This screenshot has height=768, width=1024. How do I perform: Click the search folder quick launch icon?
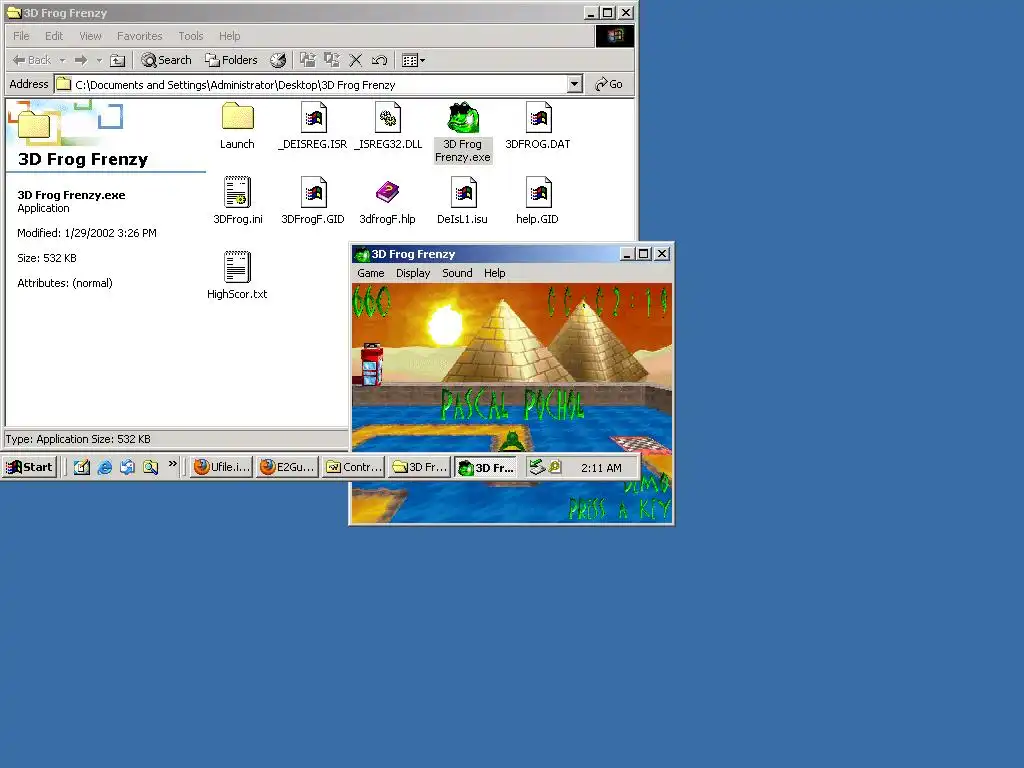[150, 468]
